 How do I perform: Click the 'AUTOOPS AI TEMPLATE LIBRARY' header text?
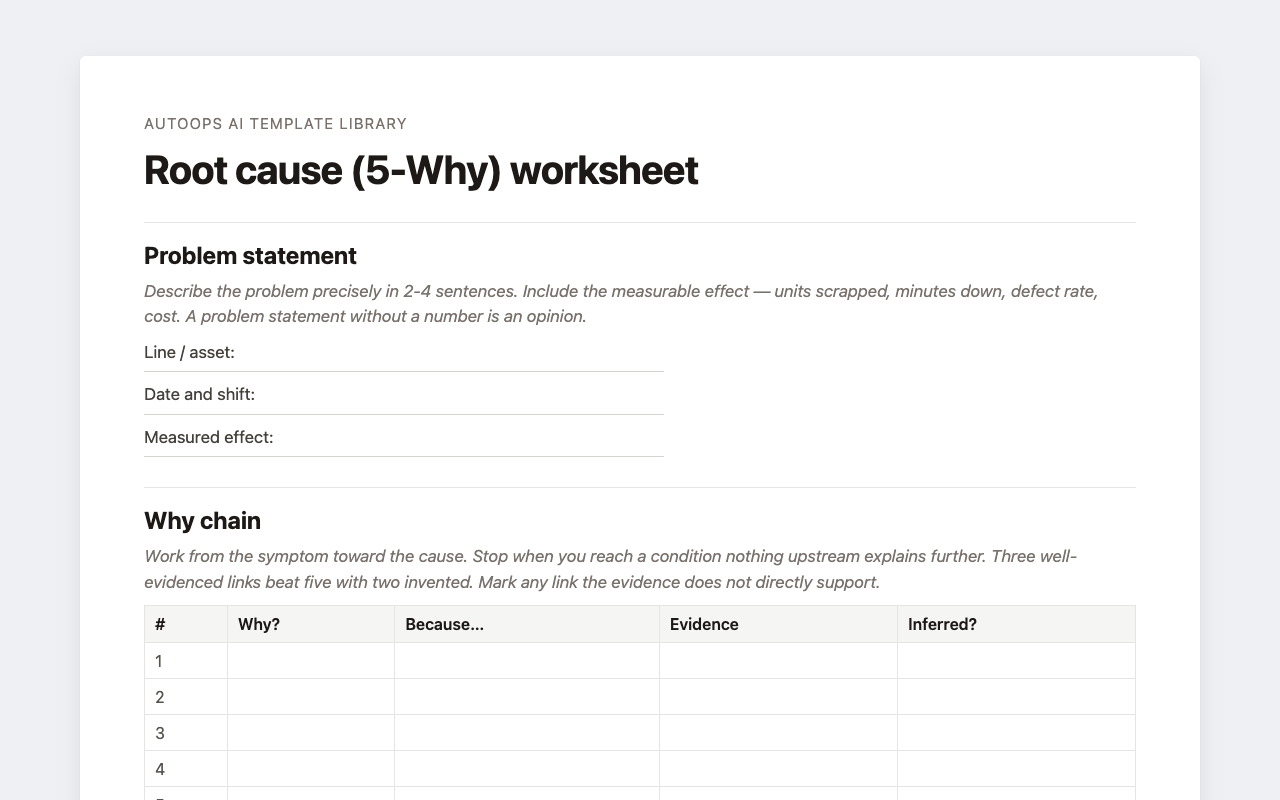pyautogui.click(x=275, y=124)
